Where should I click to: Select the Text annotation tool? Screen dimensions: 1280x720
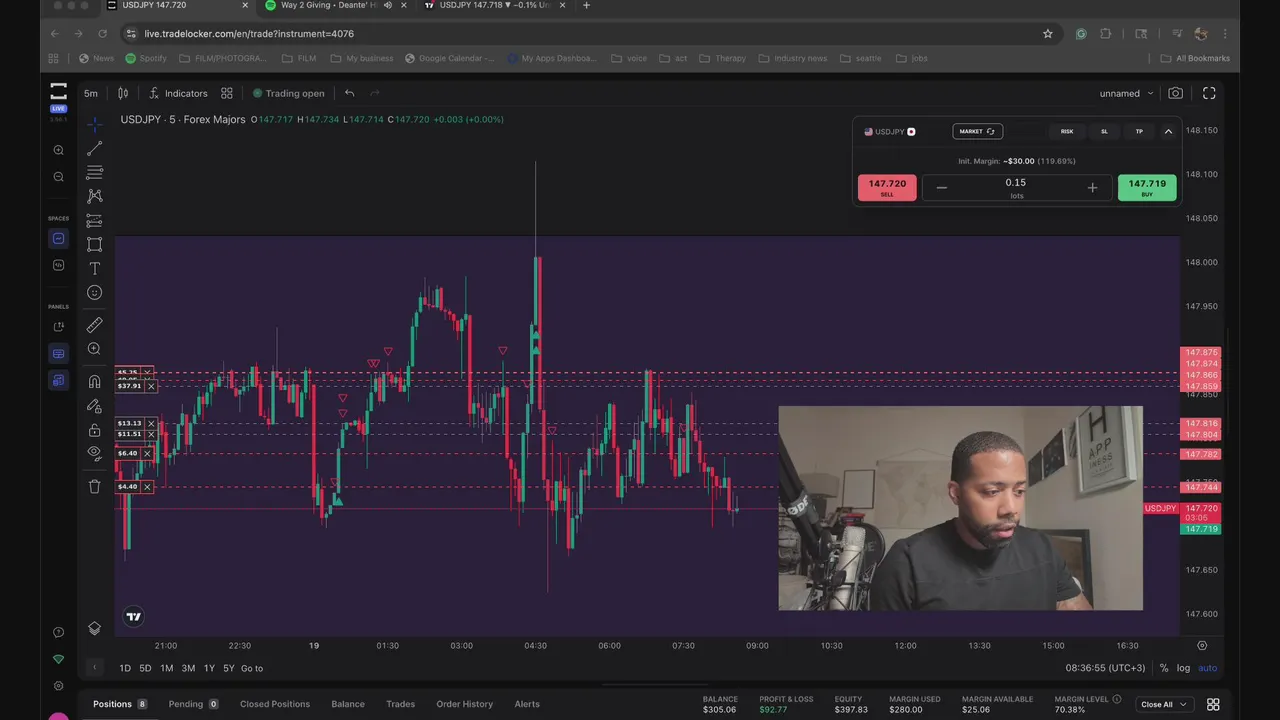(x=94, y=268)
